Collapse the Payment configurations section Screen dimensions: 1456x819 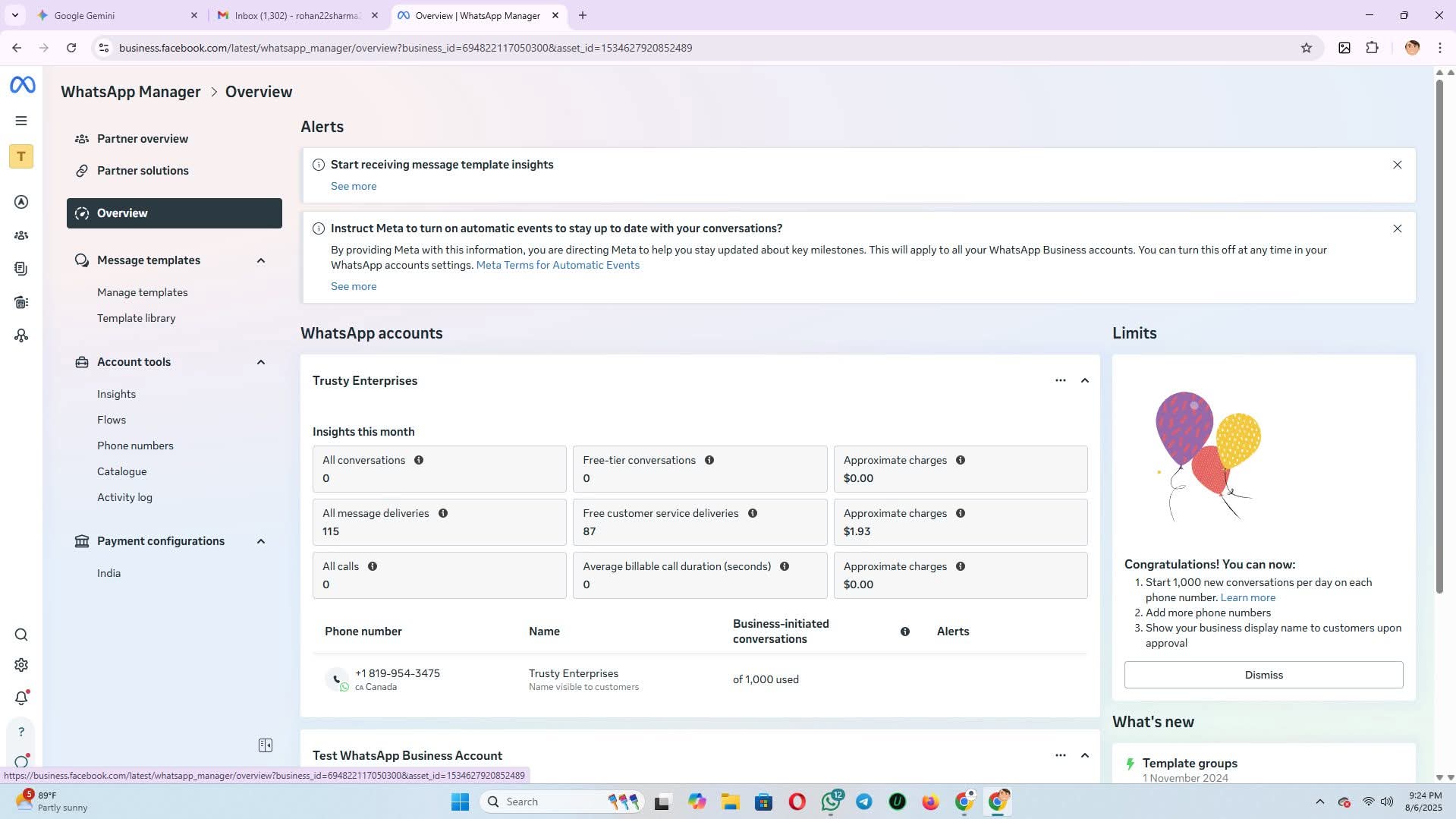261,541
